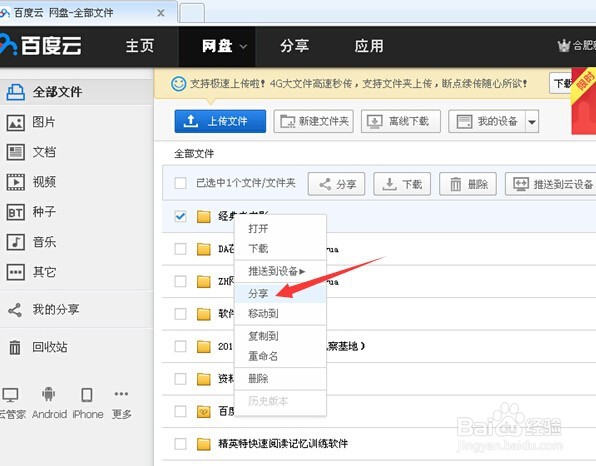This screenshot has height=466, width=596.
Task: Check the 软件 folder checkbox
Action: pos(180,314)
